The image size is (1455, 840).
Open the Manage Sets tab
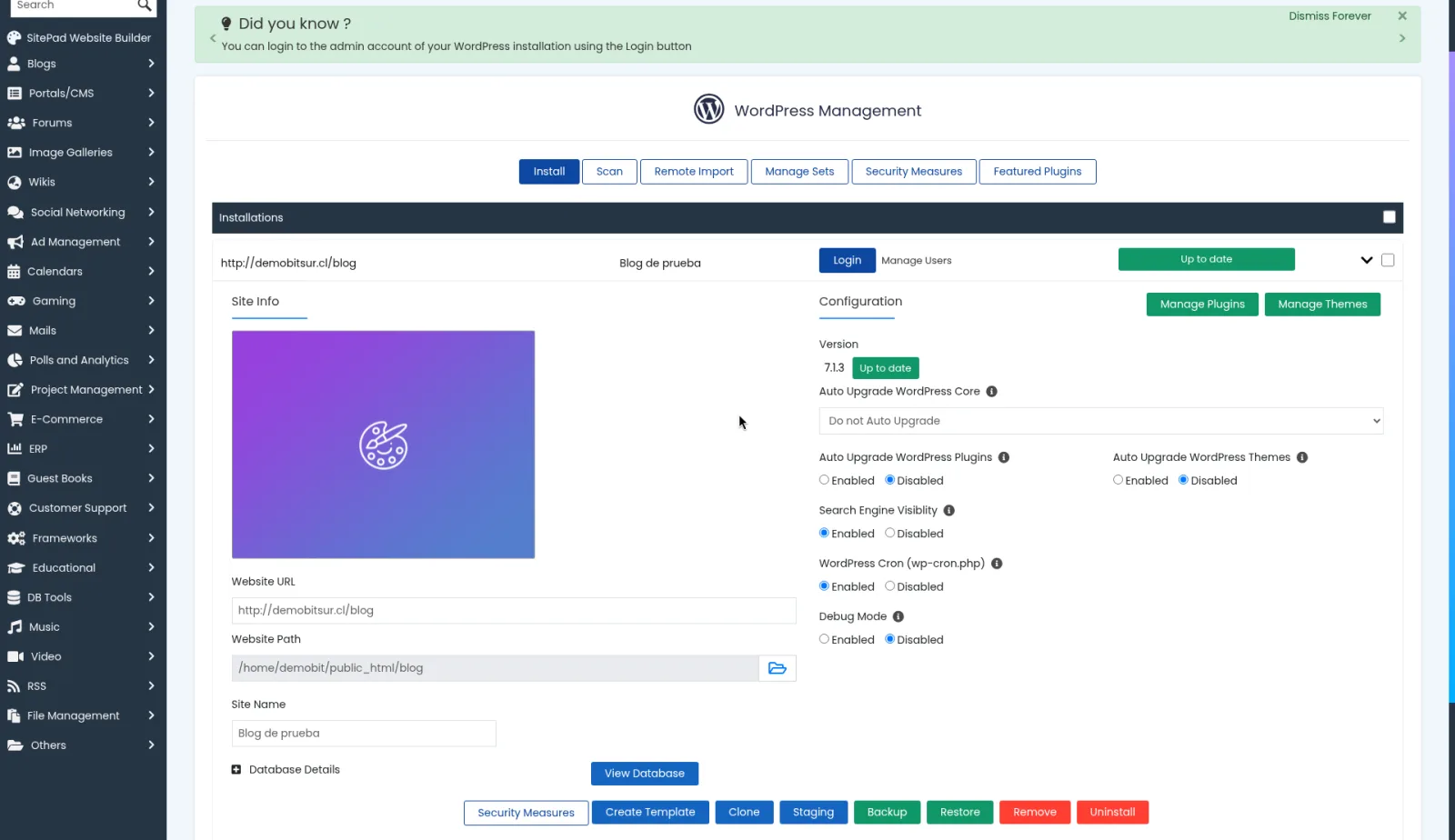point(799,172)
